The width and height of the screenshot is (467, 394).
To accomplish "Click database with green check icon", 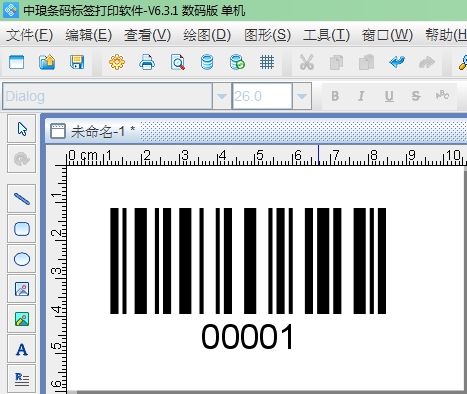I will (237, 62).
